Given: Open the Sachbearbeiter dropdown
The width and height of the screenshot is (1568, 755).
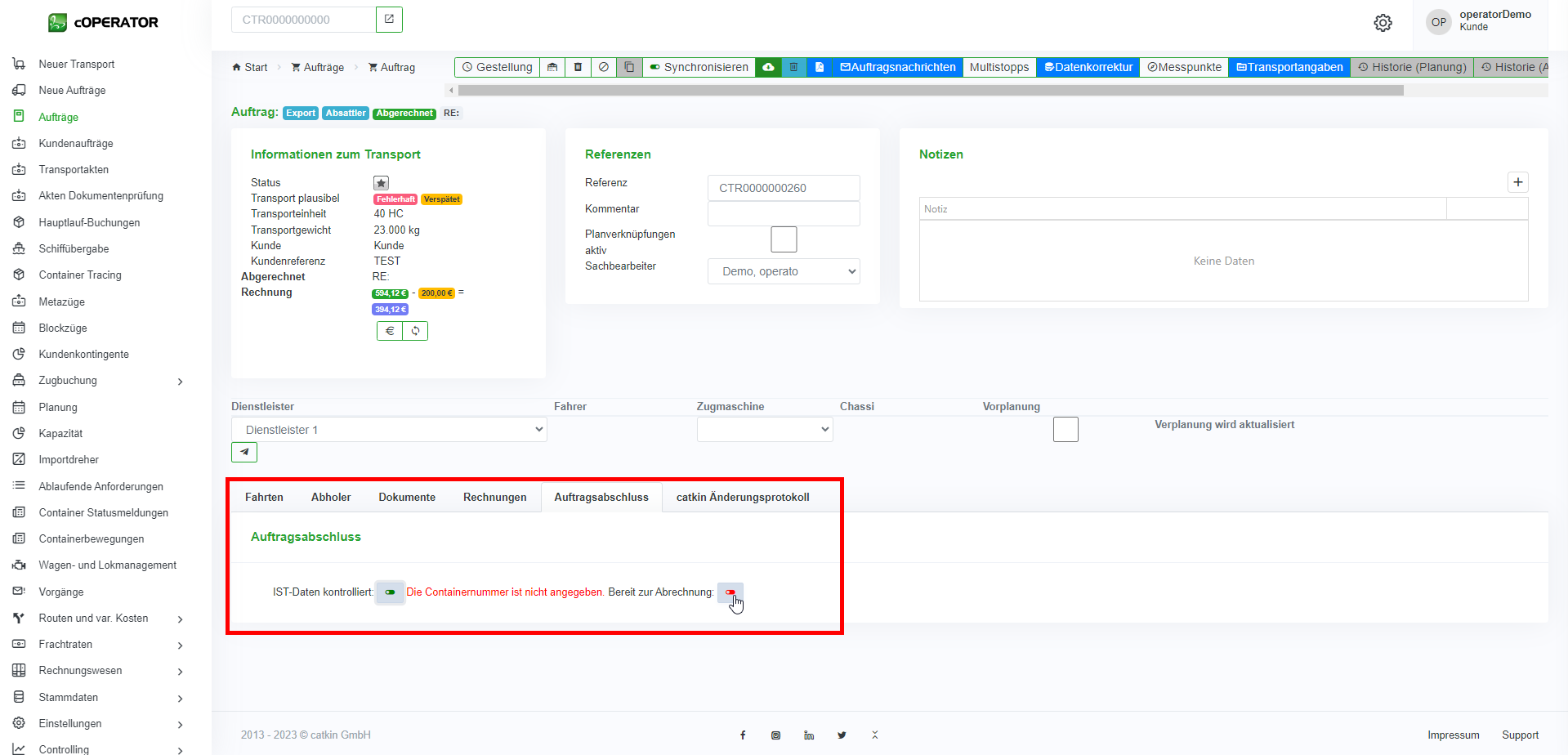Looking at the screenshot, I should 783,271.
